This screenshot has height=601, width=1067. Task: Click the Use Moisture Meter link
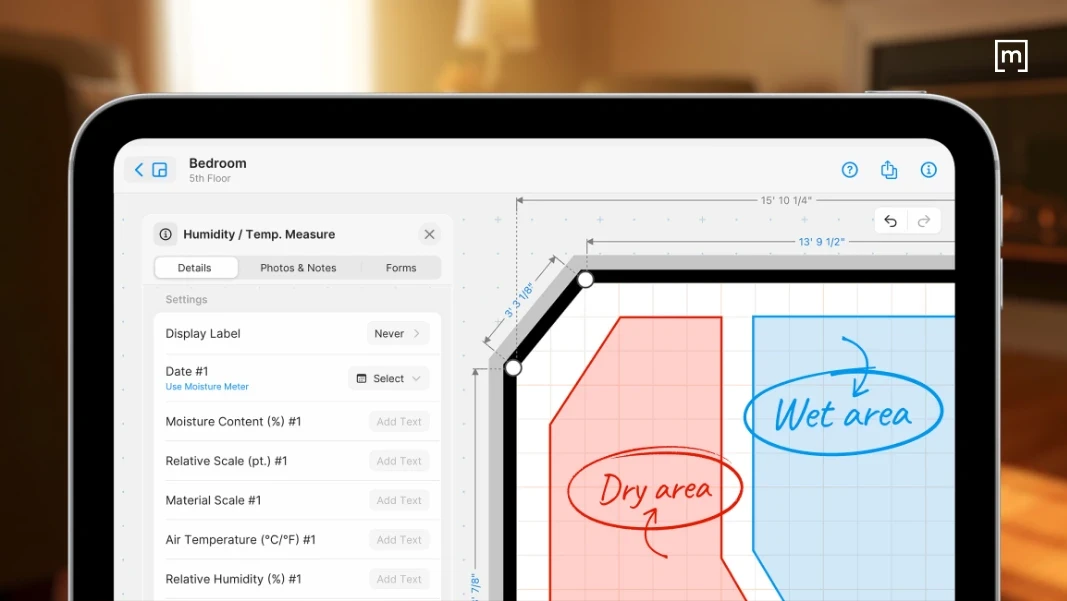(207, 387)
